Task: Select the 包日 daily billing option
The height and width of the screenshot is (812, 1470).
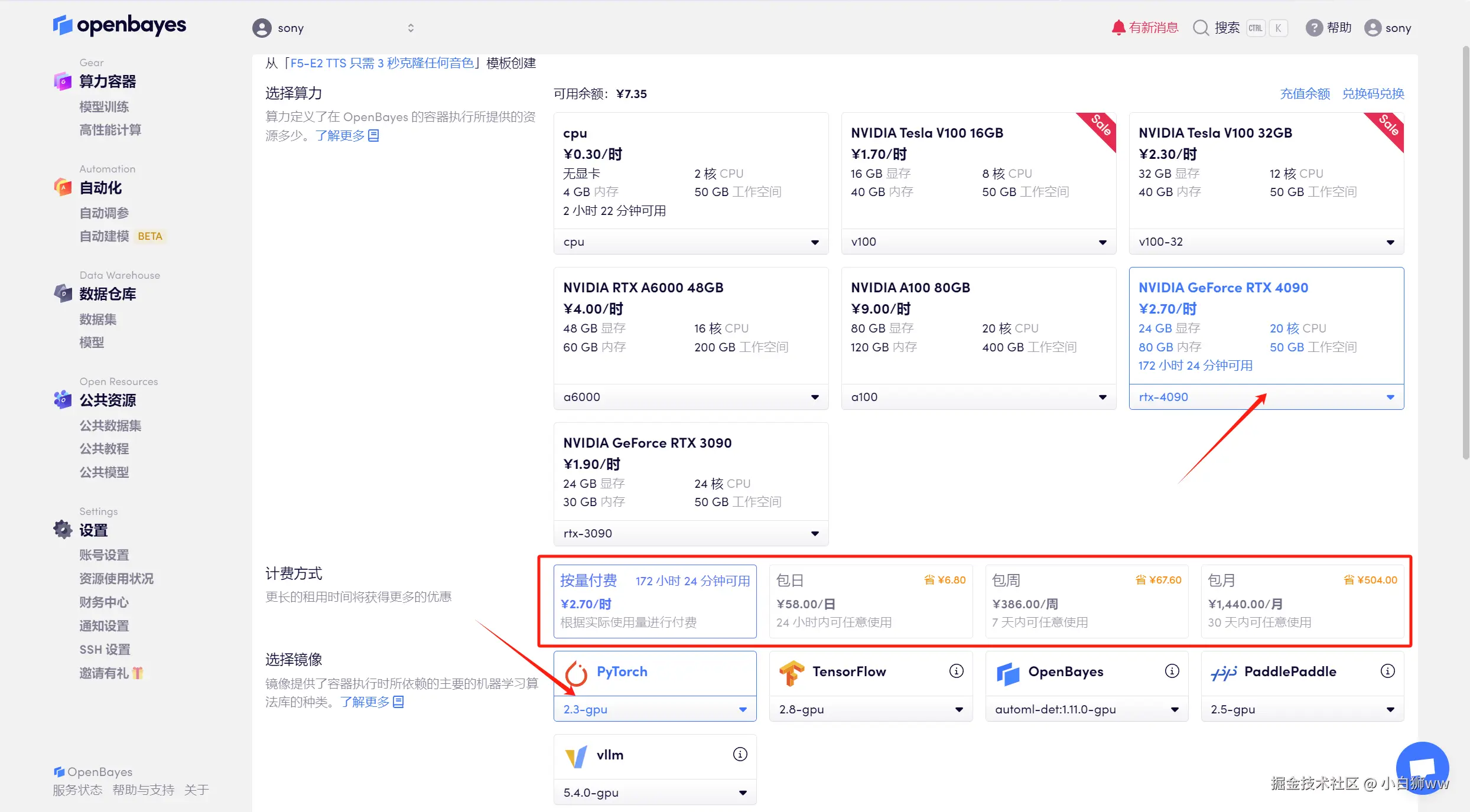Action: [870, 601]
